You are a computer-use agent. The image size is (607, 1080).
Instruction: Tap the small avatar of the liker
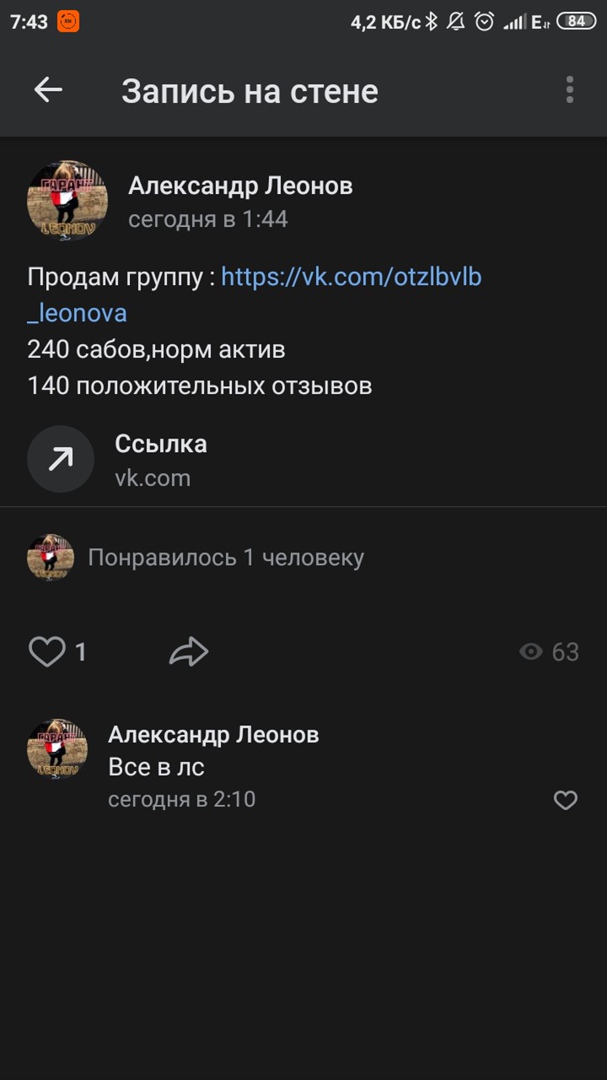[x=50, y=558]
